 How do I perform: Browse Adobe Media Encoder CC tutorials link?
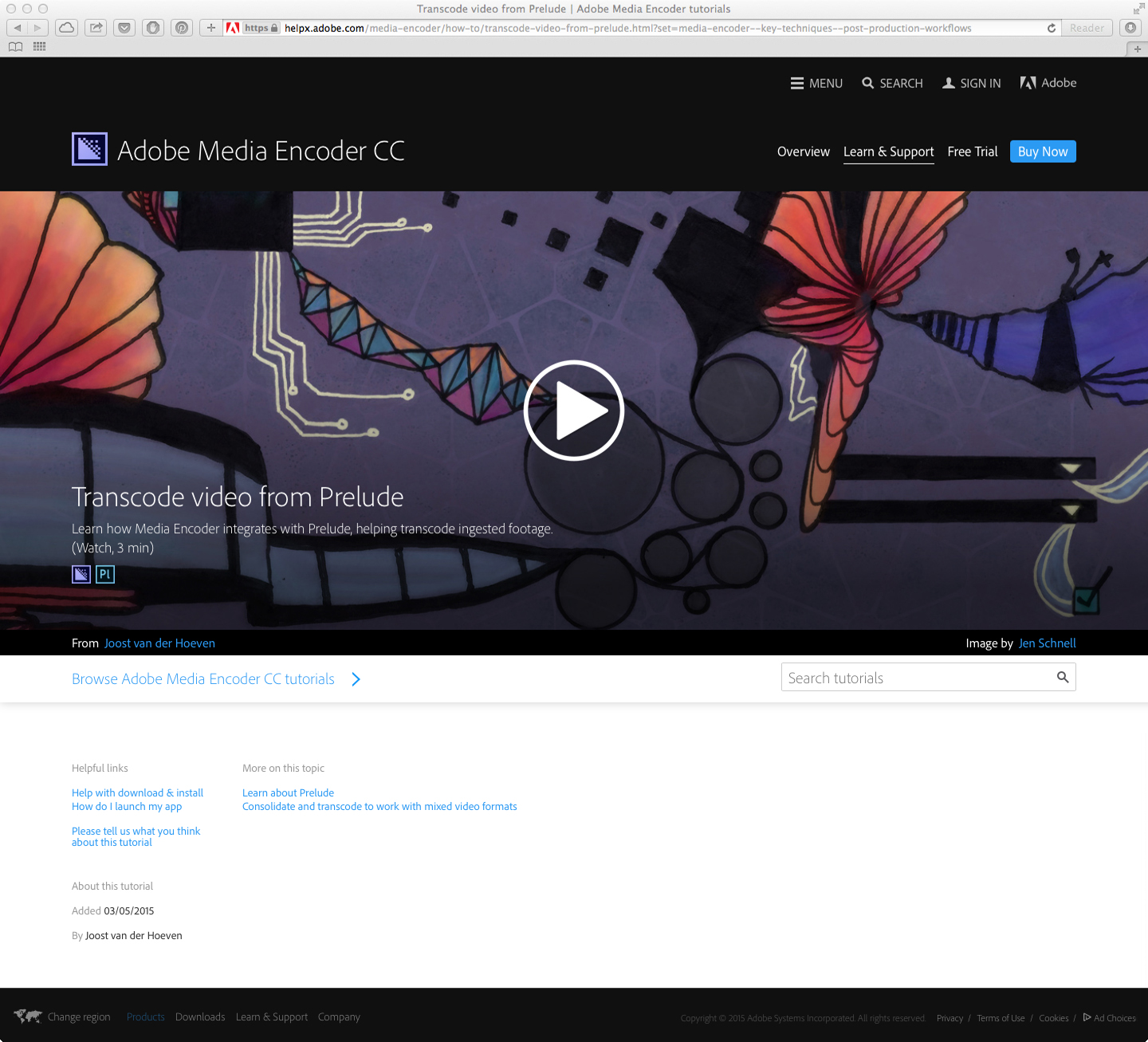pyautogui.click(x=203, y=679)
